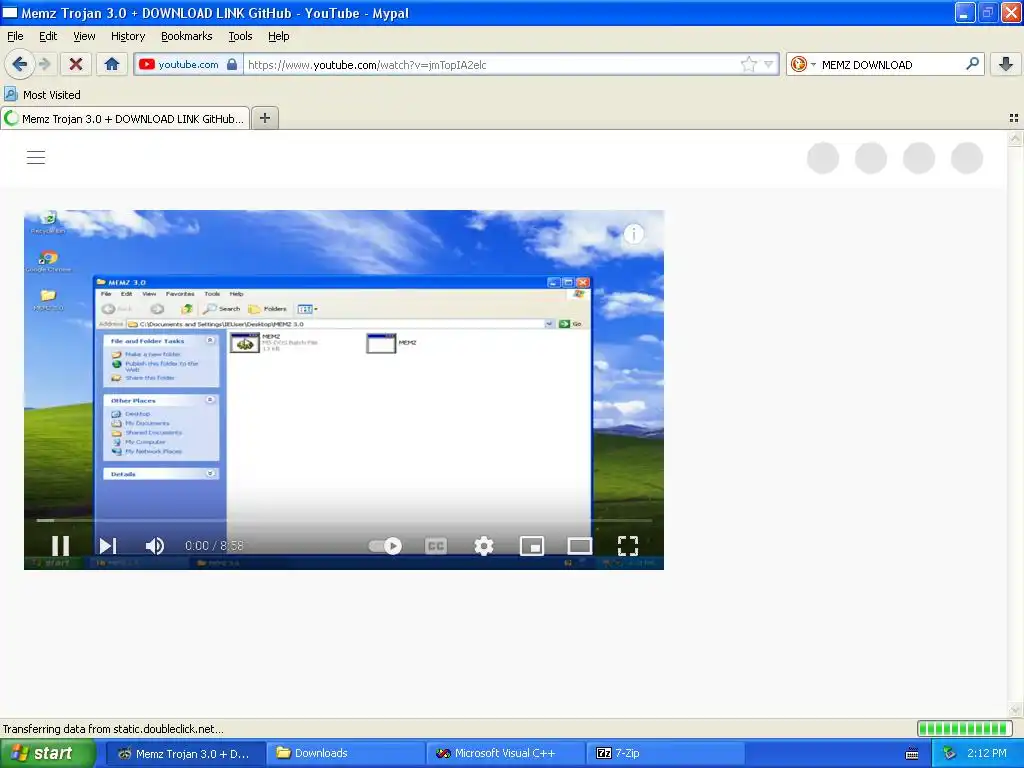Open the URL history dropdown arrow
The width and height of the screenshot is (1024, 768).
(768, 64)
